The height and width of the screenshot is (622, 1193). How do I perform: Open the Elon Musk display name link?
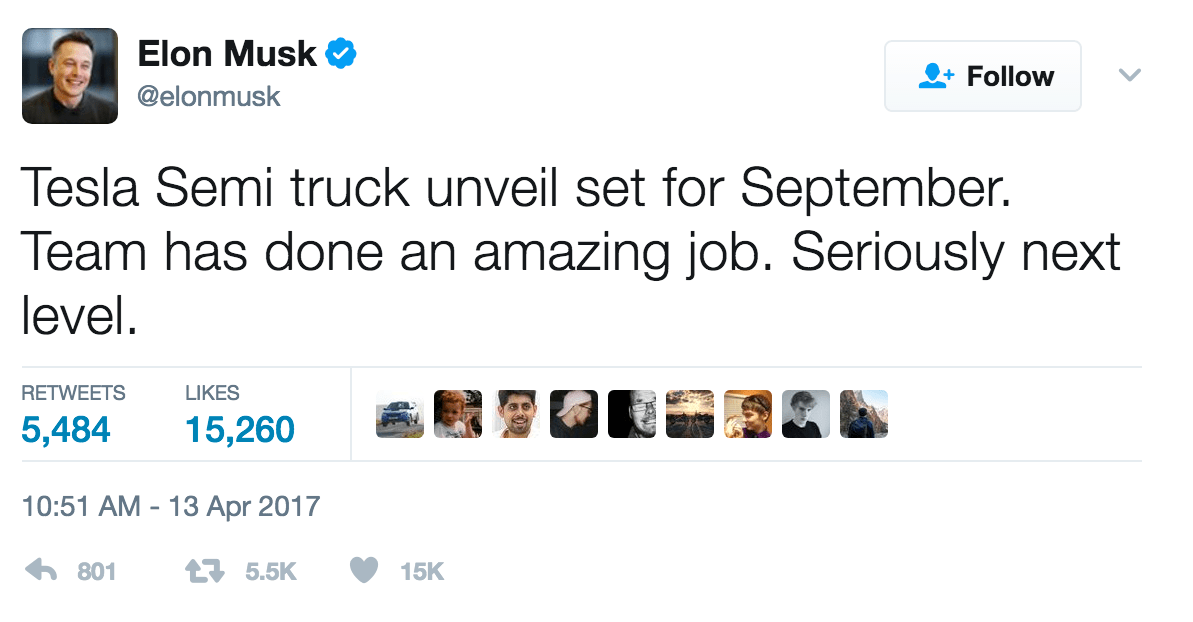coord(227,54)
